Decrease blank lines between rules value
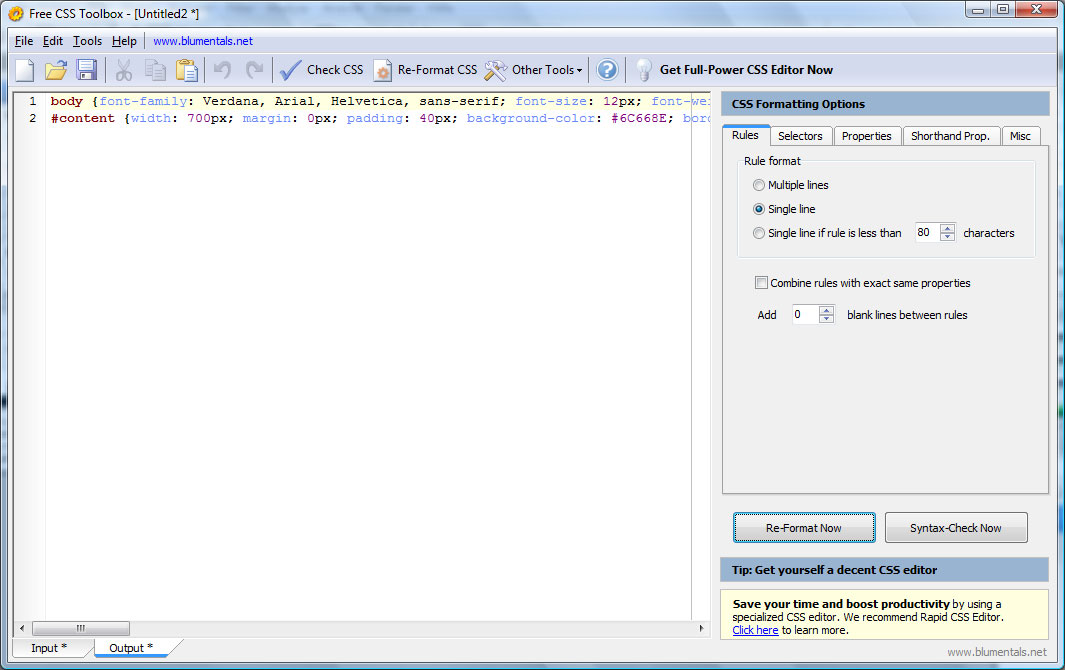 pos(826,319)
